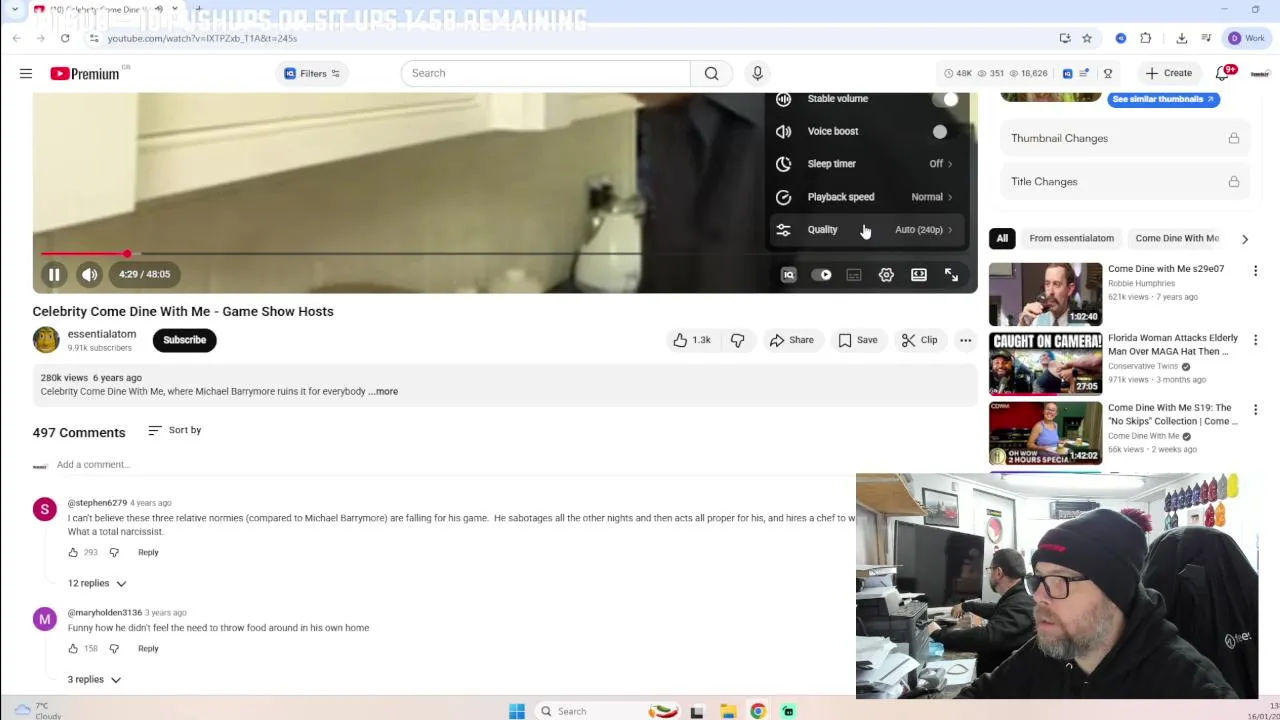The height and width of the screenshot is (720, 1280).
Task: Open account avatar menu
Action: point(1259,73)
